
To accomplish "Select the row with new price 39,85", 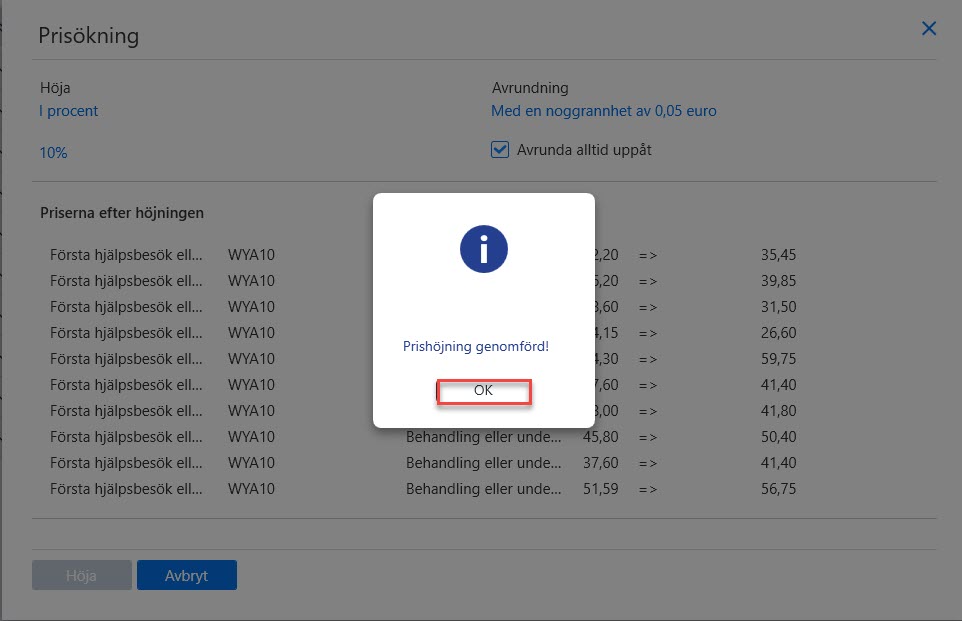I will [423, 280].
